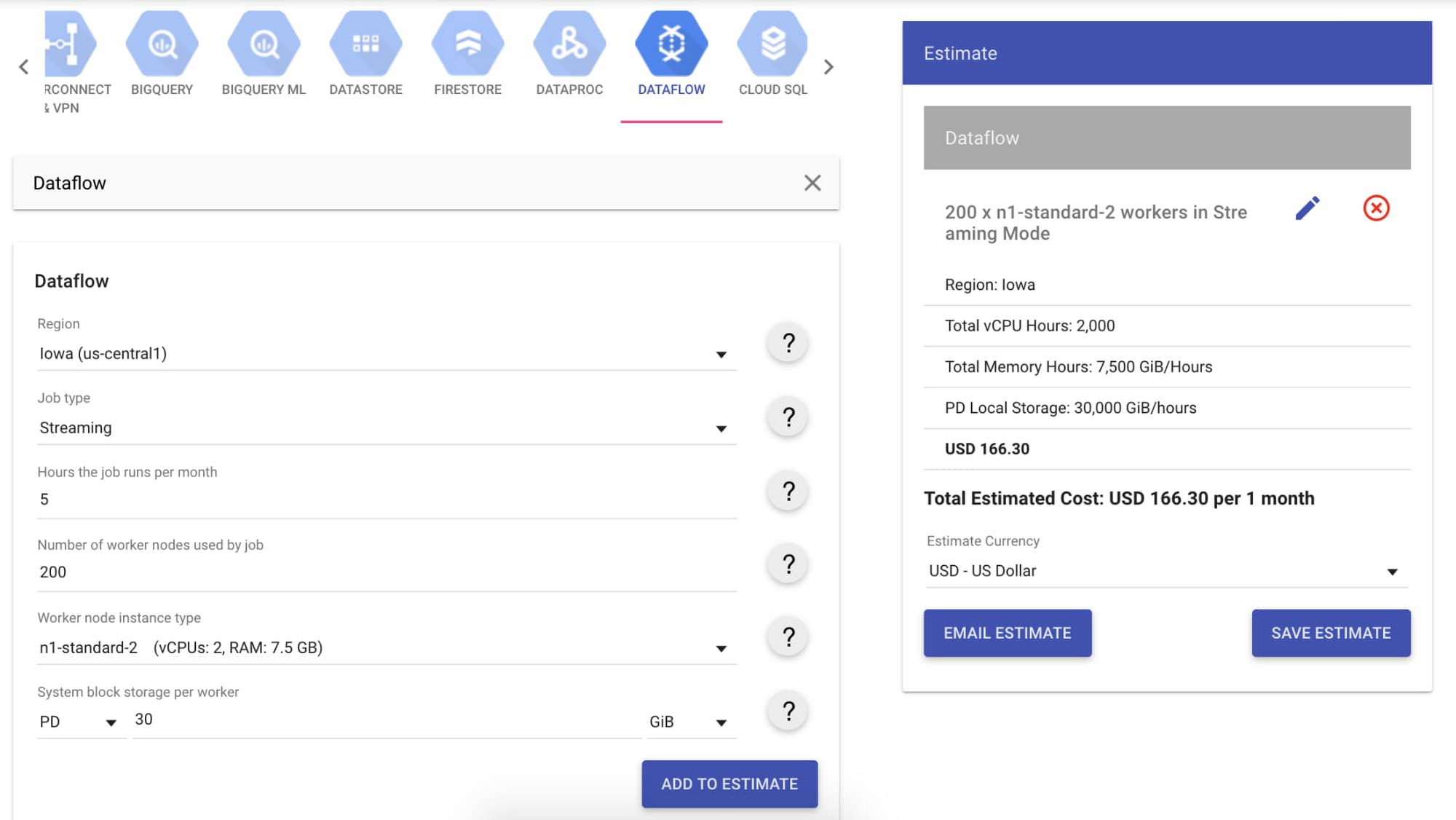
Task: Edit the Dataflow estimate item pencil
Action: (1307, 208)
